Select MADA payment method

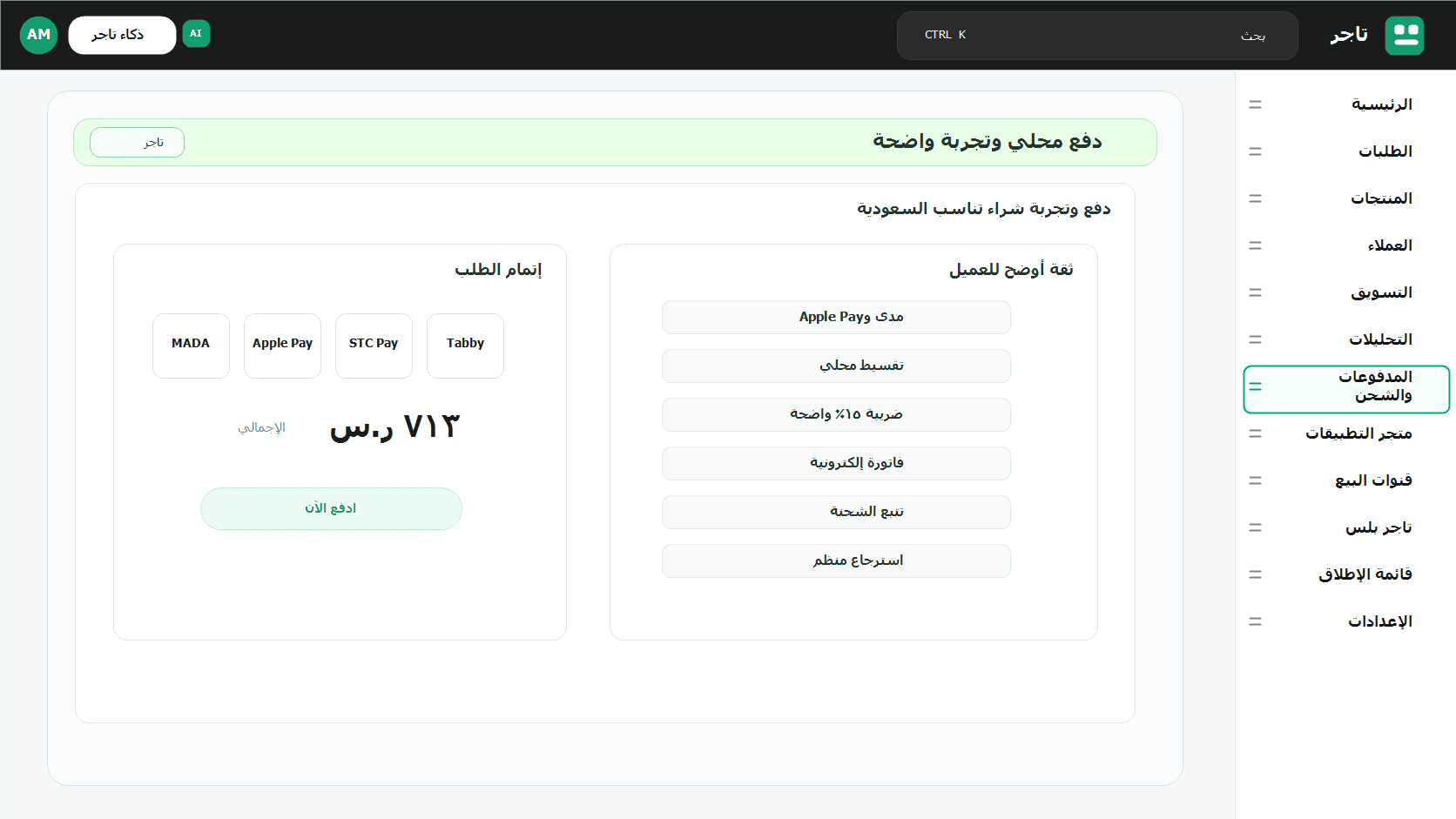point(191,346)
